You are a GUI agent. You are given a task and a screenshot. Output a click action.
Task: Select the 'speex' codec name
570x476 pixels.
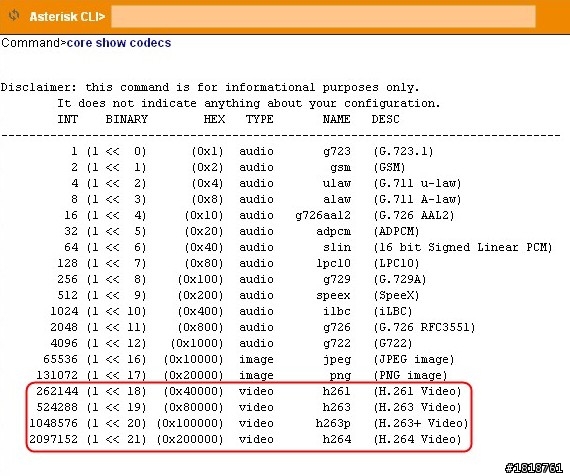[x=333, y=295]
